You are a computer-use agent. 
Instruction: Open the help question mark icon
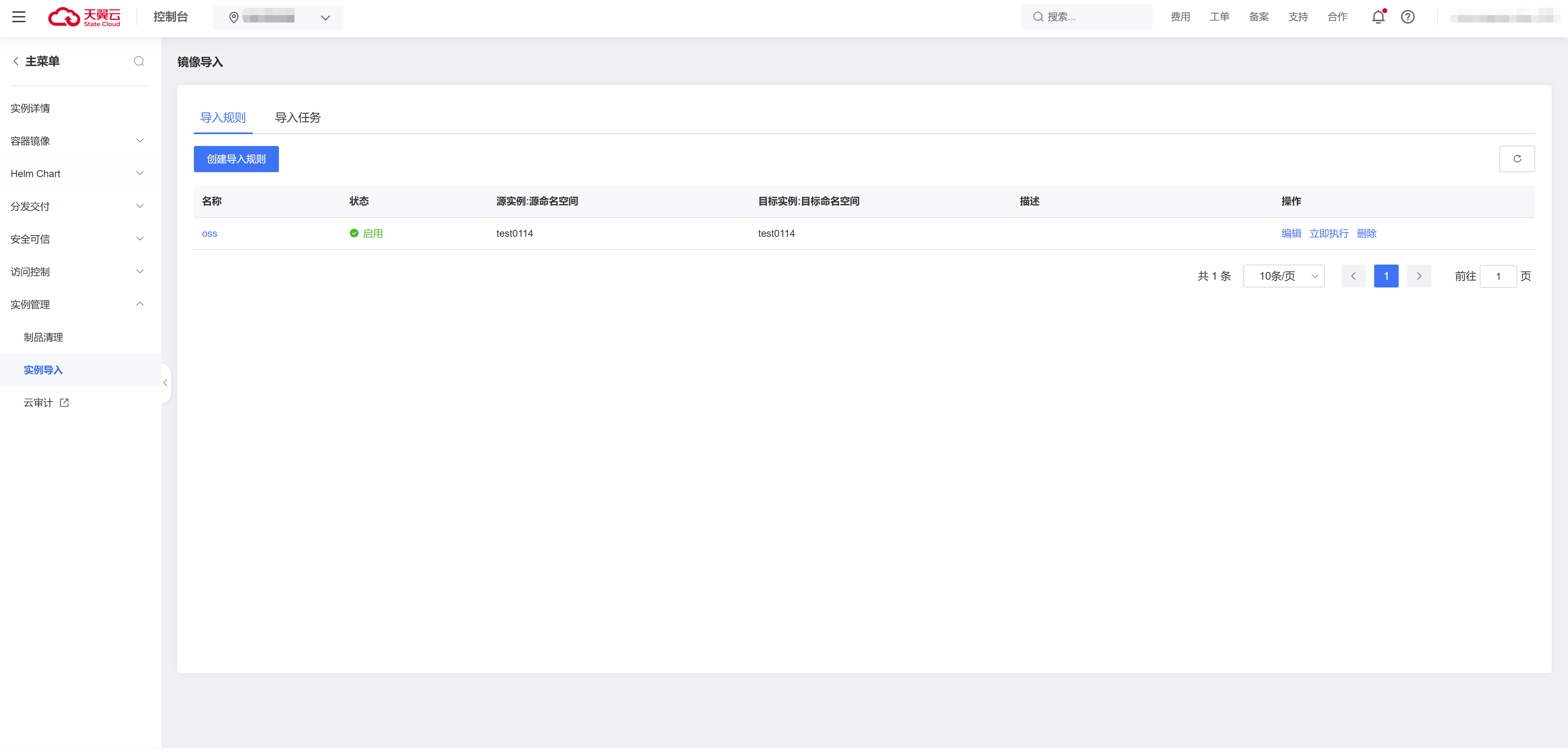pyautogui.click(x=1407, y=17)
